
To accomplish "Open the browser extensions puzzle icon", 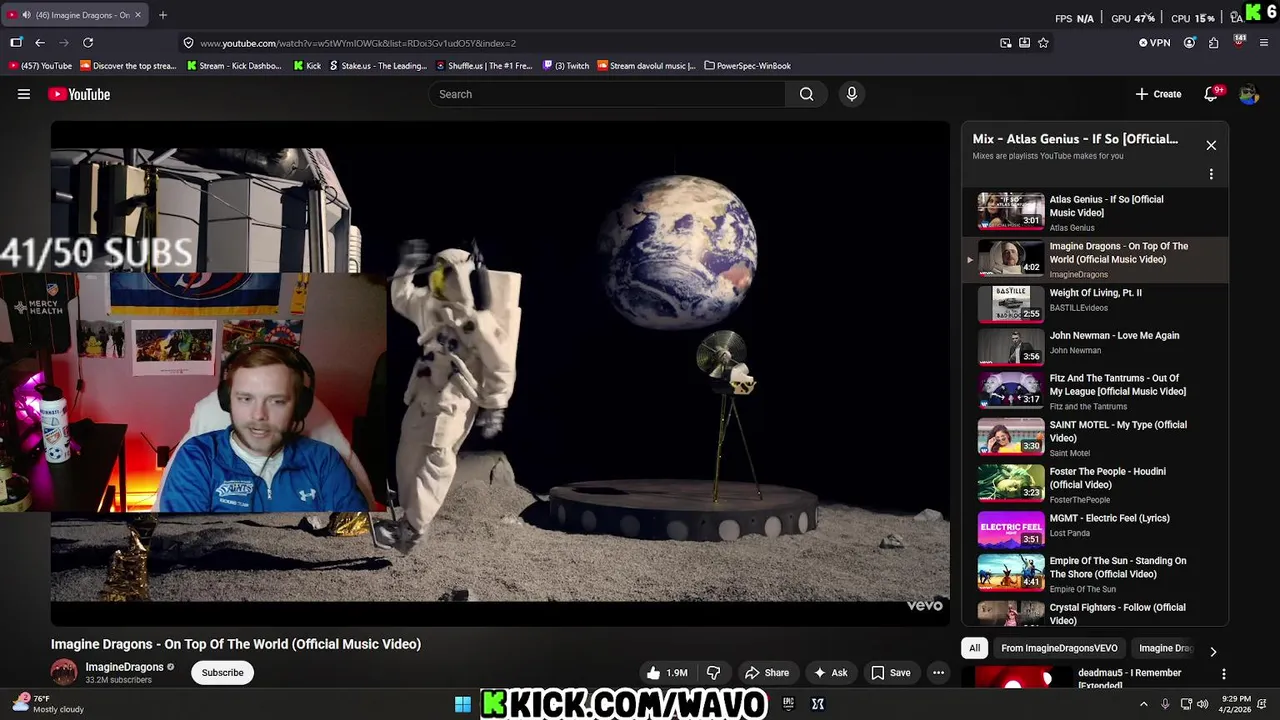I will pyautogui.click(x=1213, y=43).
